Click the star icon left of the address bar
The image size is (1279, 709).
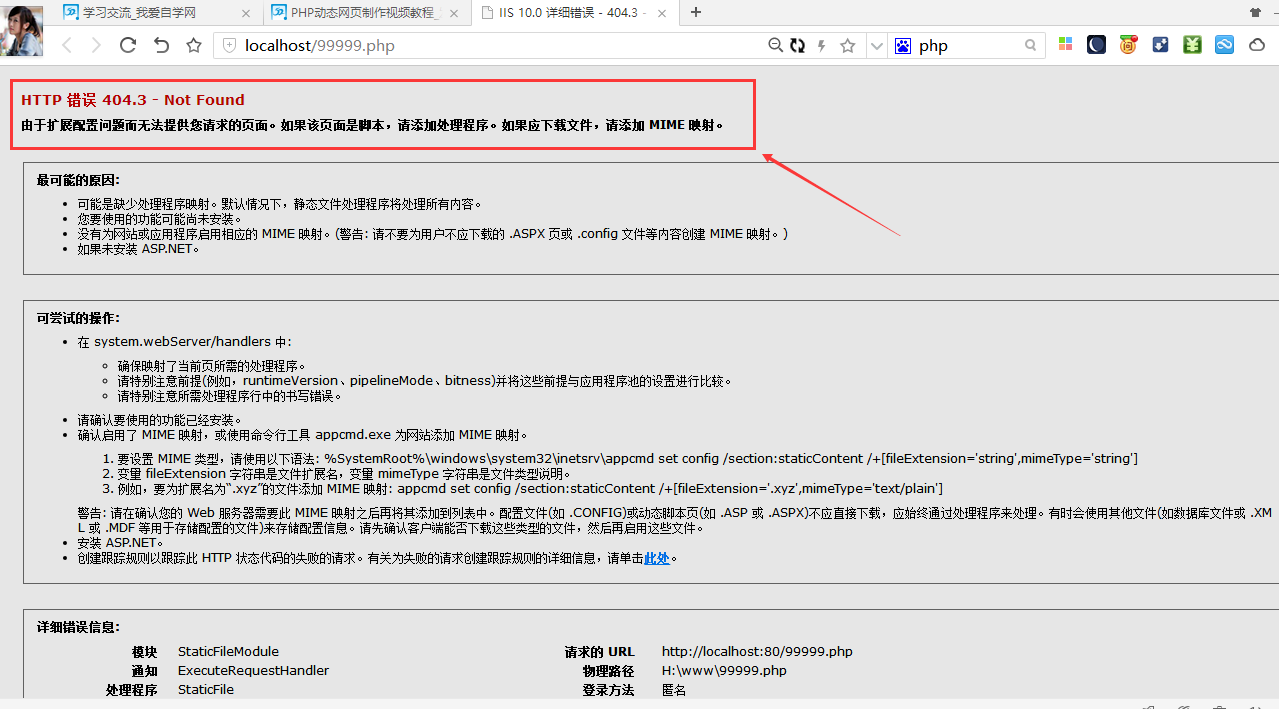tap(194, 45)
